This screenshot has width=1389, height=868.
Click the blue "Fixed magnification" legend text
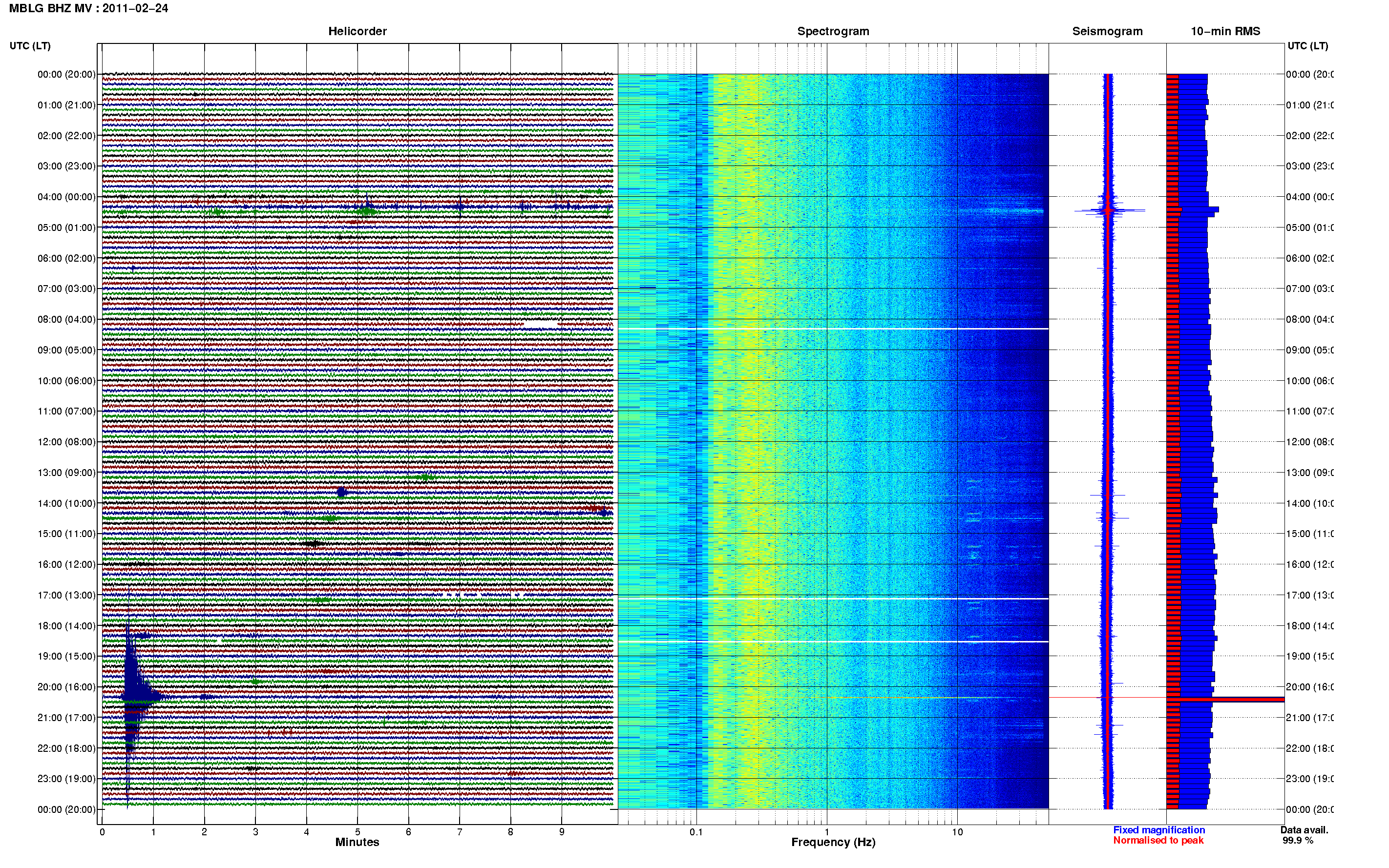point(1159,830)
